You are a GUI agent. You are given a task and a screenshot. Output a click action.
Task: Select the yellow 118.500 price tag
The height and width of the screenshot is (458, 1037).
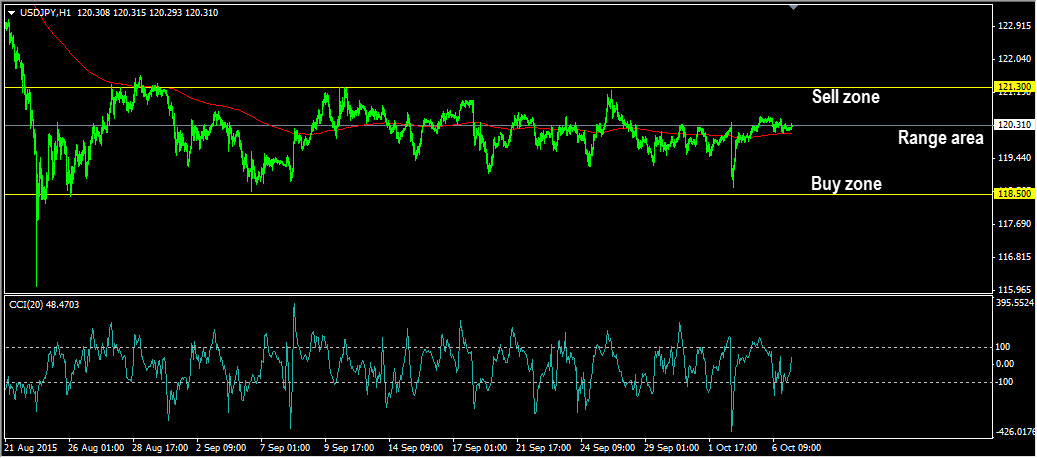coord(1014,194)
